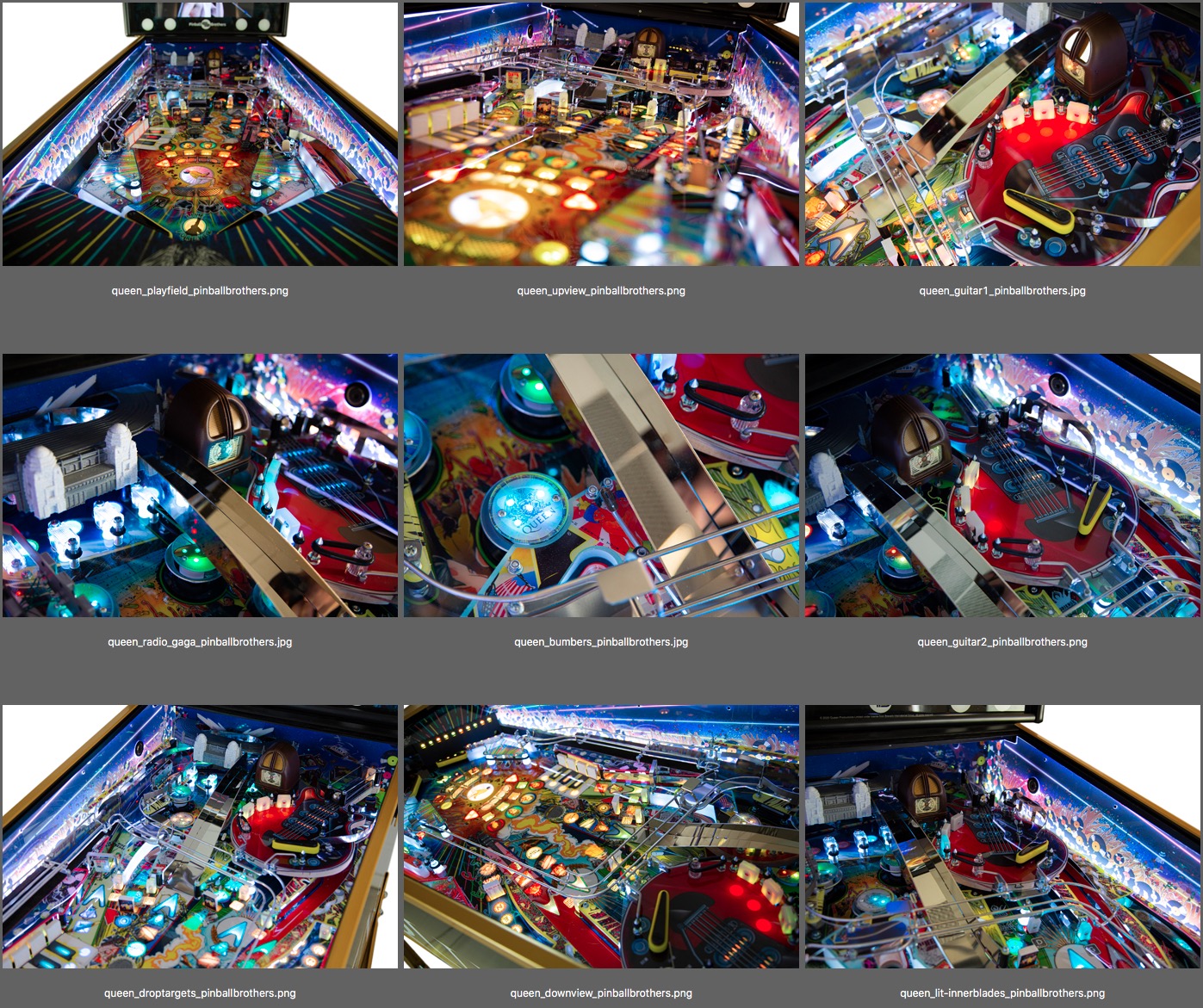
Task: Click the queen_guitar2_pinballbrothers.png file name label
Action: 1002,642
